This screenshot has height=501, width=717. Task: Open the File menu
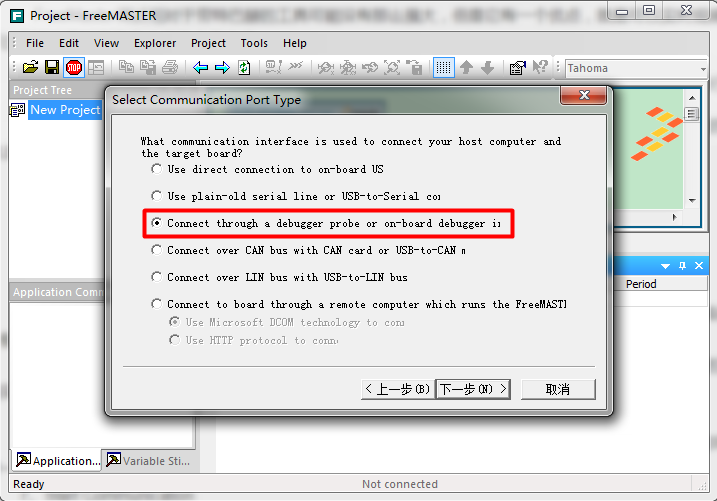point(35,43)
